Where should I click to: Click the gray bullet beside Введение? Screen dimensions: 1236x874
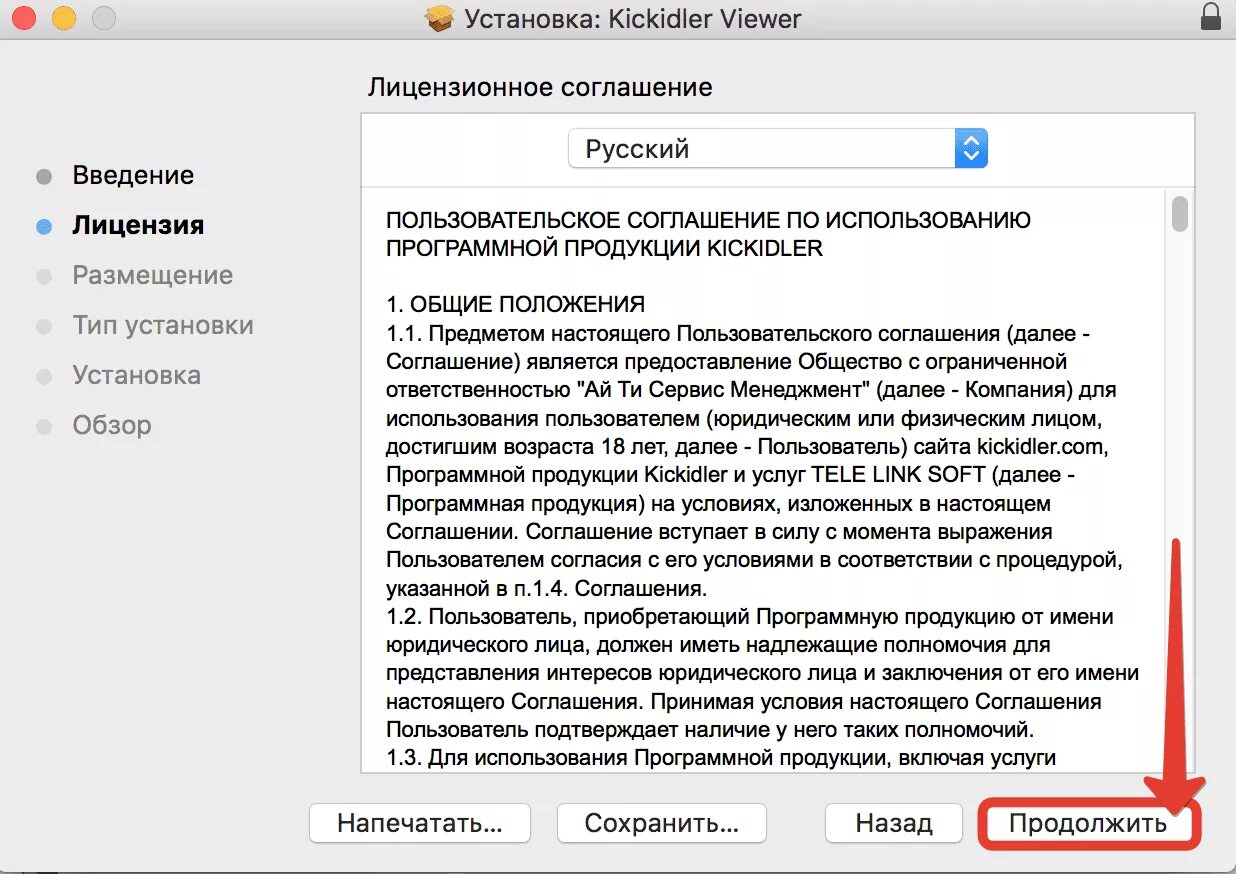pyautogui.click(x=43, y=177)
